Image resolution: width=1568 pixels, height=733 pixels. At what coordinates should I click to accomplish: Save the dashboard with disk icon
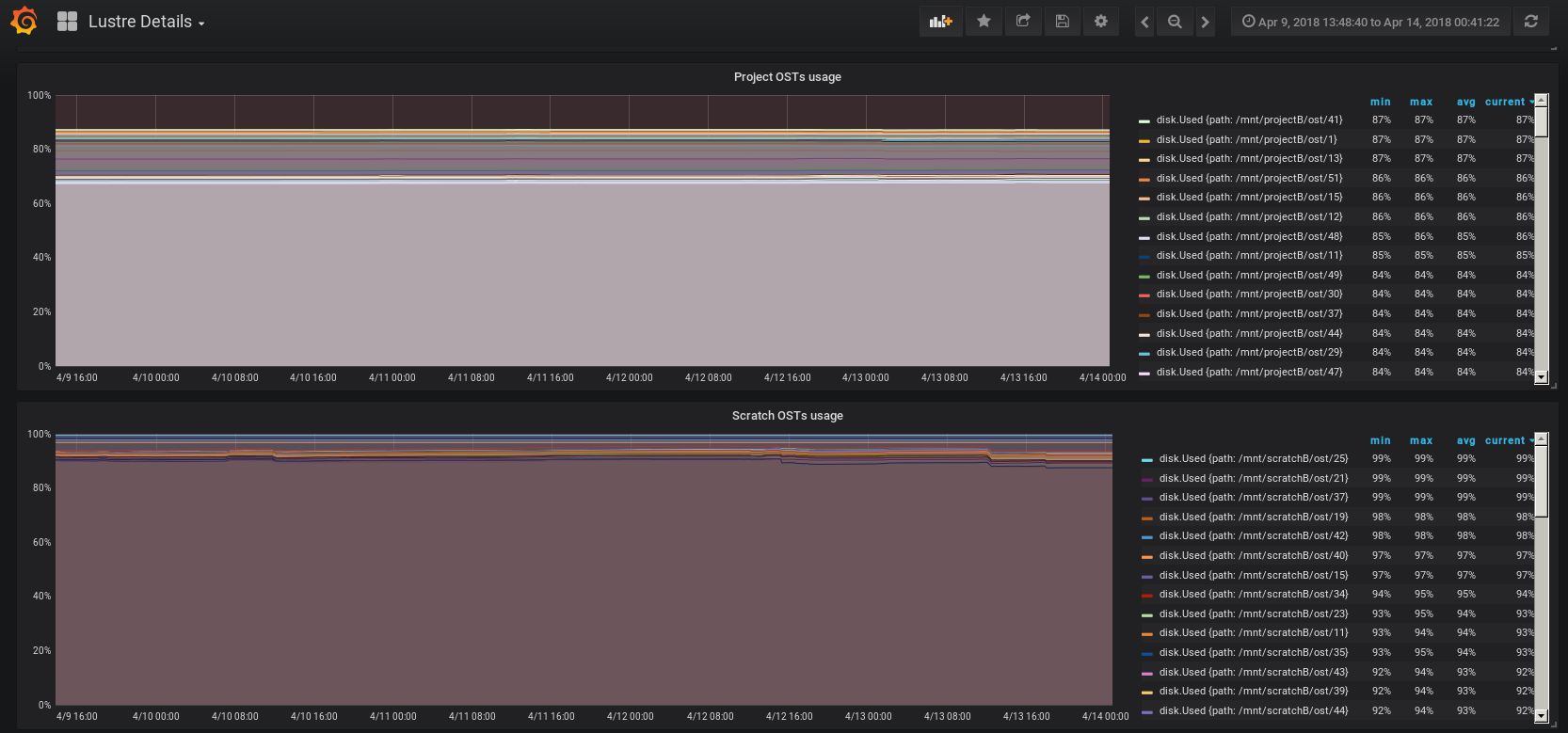tap(1062, 22)
